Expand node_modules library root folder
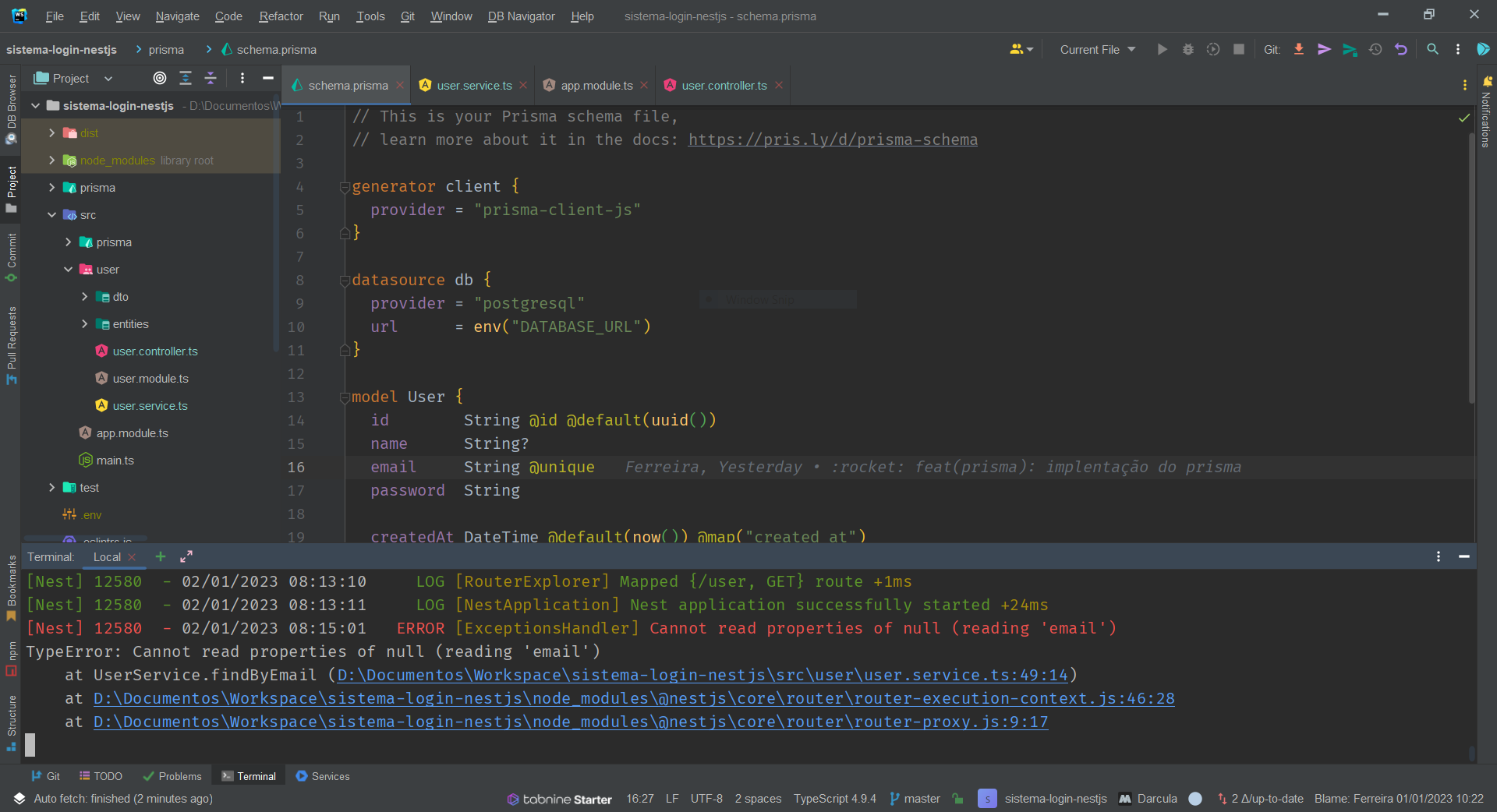This screenshot has width=1497, height=812. [51, 161]
